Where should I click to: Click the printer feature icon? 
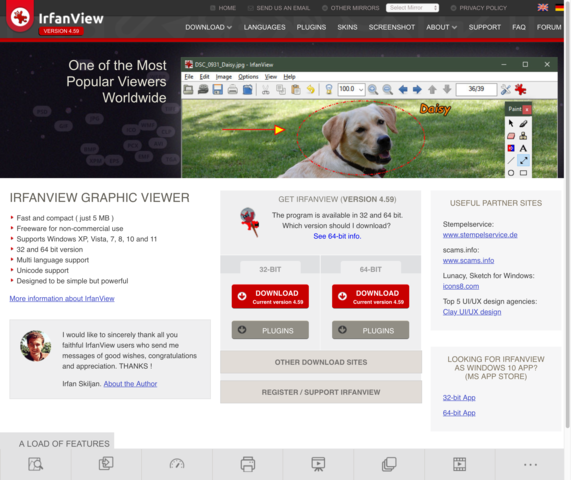[248, 464]
